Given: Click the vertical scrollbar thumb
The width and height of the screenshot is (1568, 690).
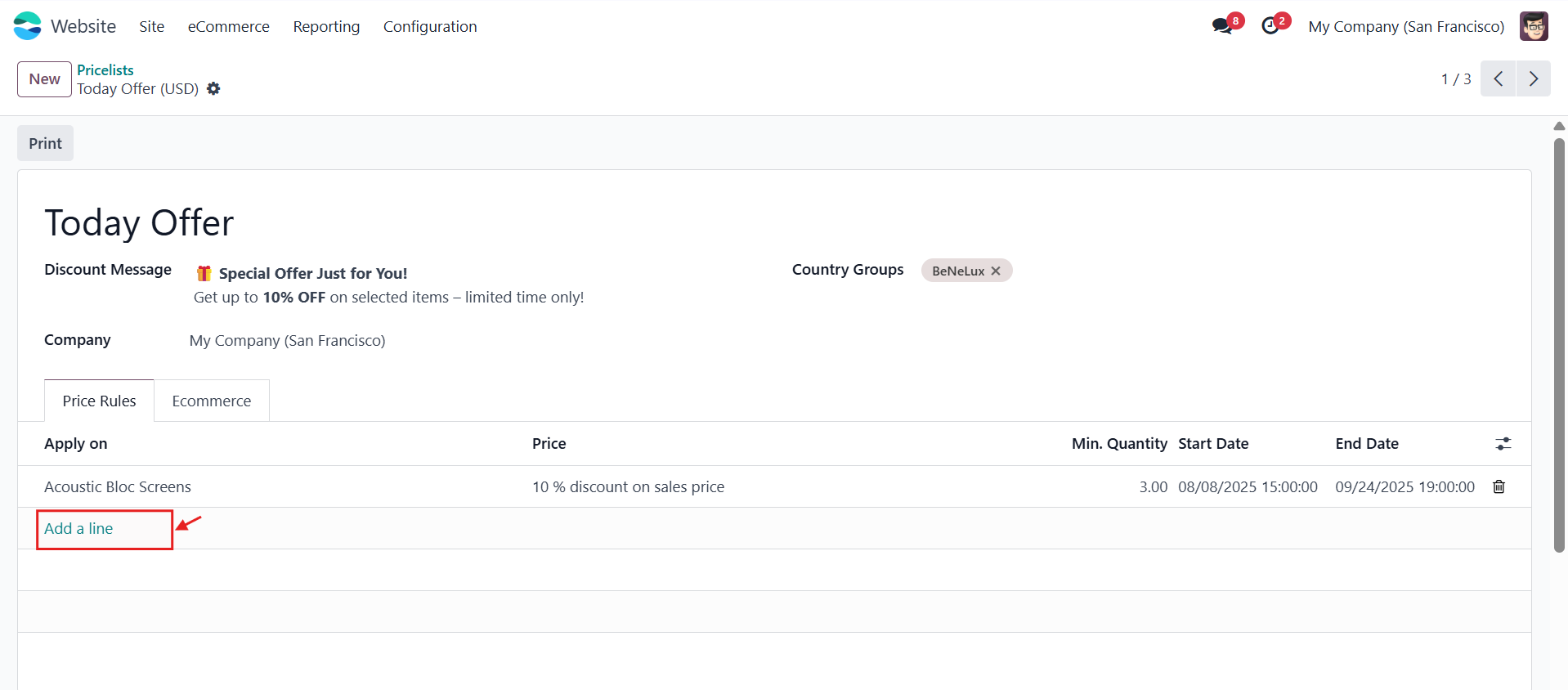Looking at the screenshot, I should (1559, 345).
